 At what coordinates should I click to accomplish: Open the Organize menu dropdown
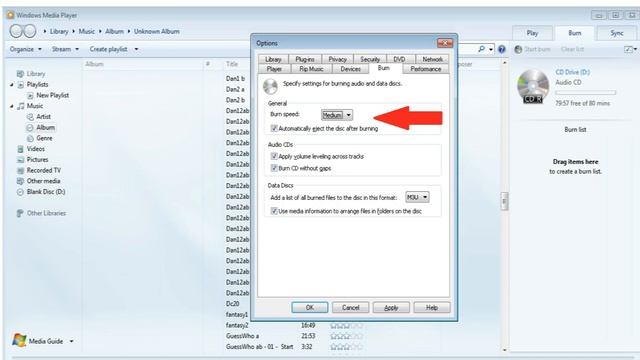(x=25, y=49)
